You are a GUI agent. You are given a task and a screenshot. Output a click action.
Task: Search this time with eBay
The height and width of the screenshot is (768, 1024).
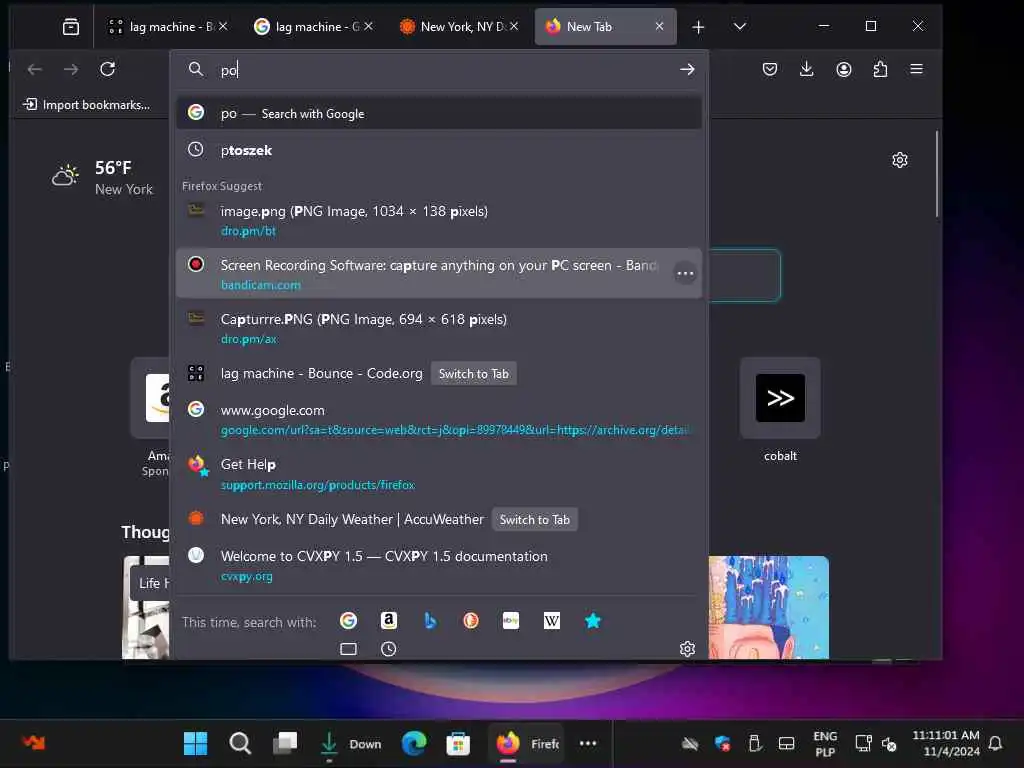pyautogui.click(x=511, y=620)
